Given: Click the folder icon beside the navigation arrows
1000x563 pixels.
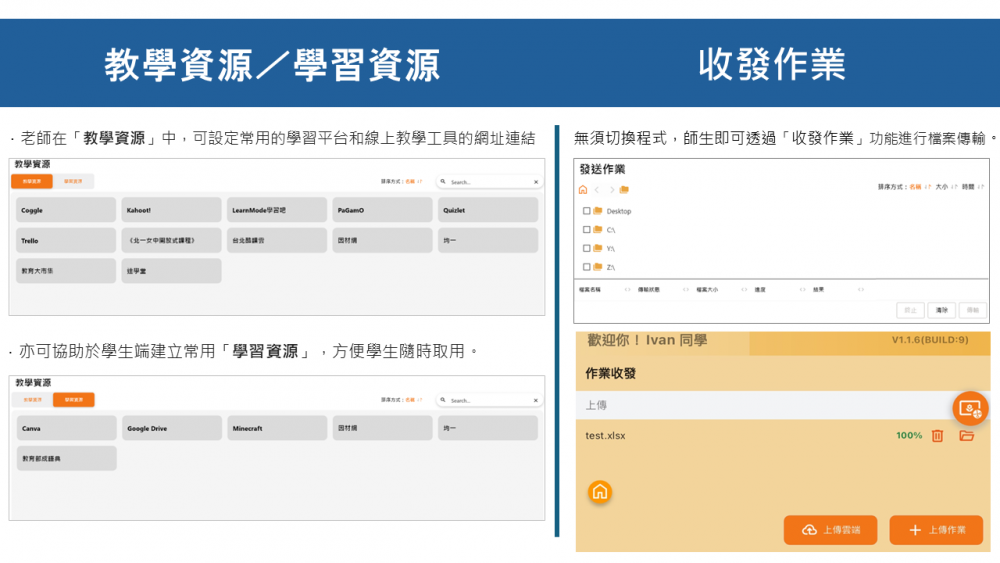Looking at the screenshot, I should point(624,190).
